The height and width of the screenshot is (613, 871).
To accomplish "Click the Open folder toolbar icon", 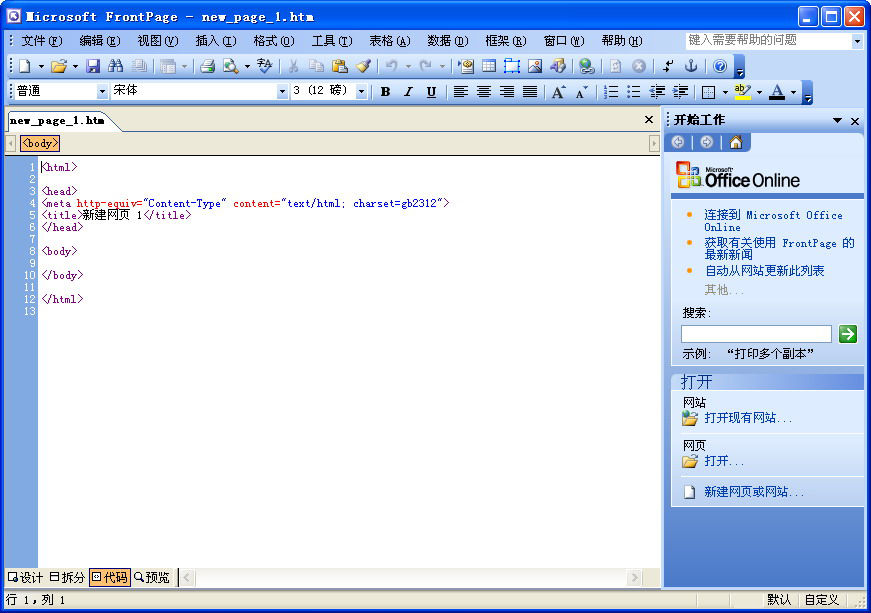I will point(58,67).
